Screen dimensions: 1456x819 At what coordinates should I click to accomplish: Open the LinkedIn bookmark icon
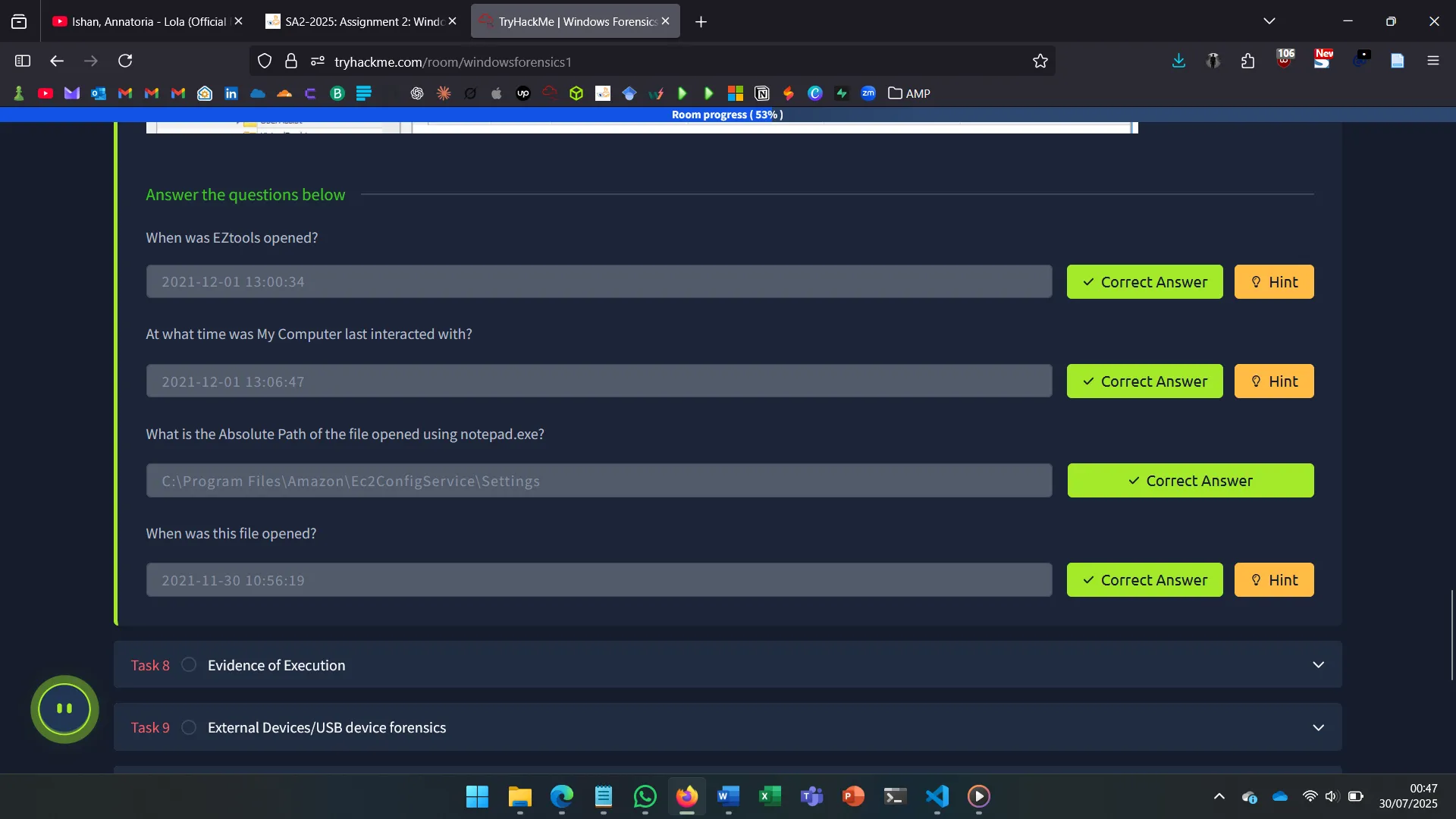[x=231, y=93]
